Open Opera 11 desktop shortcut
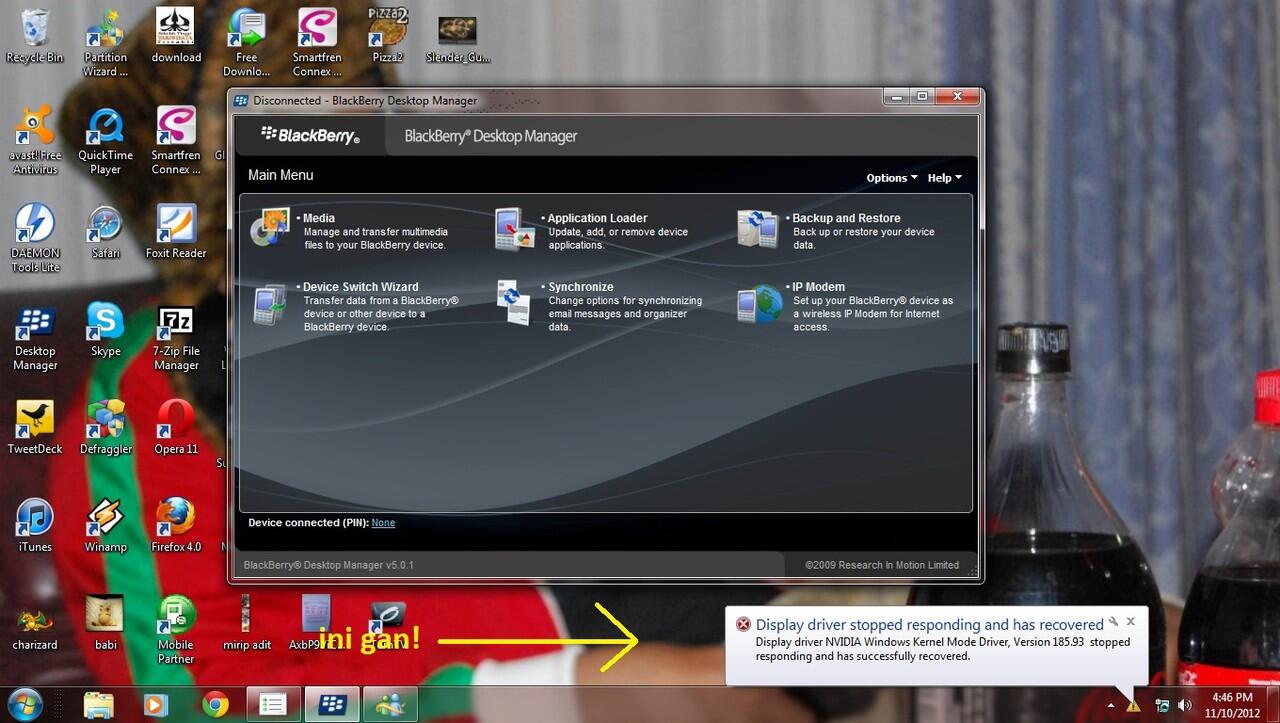 [x=176, y=428]
